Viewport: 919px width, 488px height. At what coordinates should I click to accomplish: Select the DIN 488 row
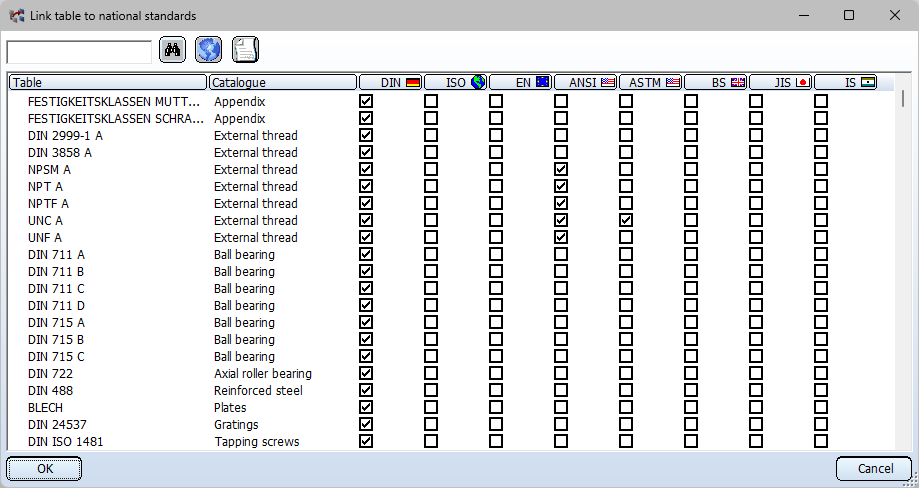[x=50, y=390]
